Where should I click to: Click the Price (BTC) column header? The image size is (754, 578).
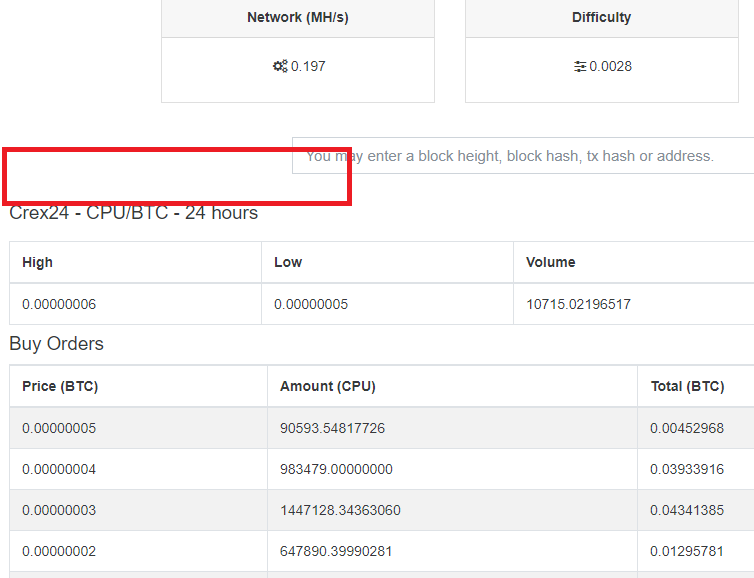pyautogui.click(x=60, y=386)
